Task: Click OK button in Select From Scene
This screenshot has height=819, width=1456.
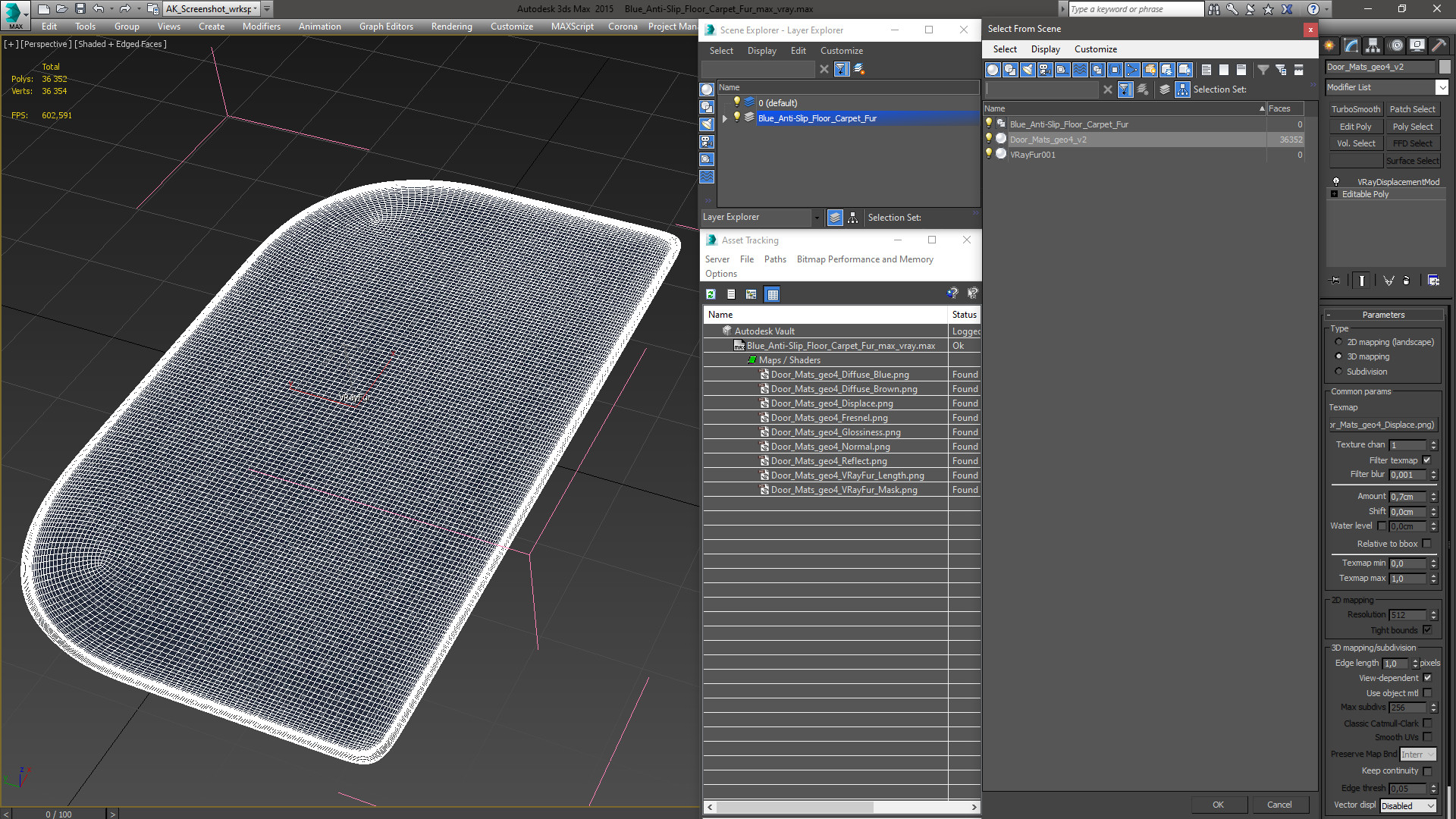Action: pyautogui.click(x=1218, y=805)
